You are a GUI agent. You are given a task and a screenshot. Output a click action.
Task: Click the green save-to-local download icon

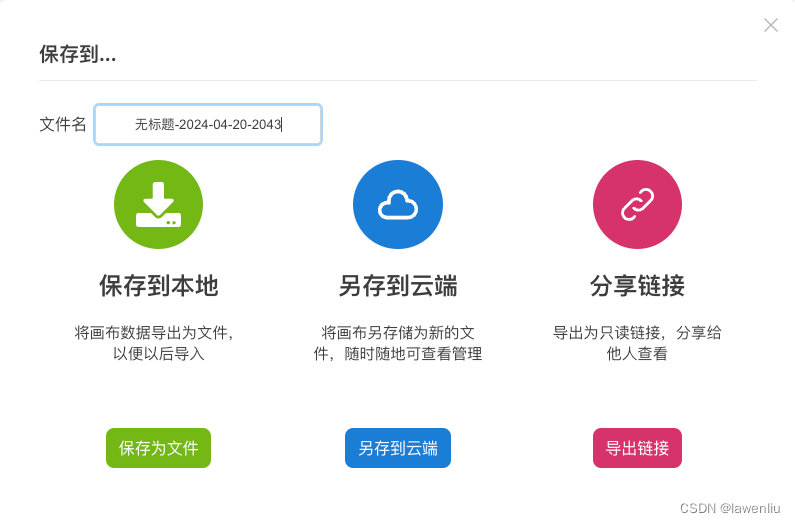(158, 204)
